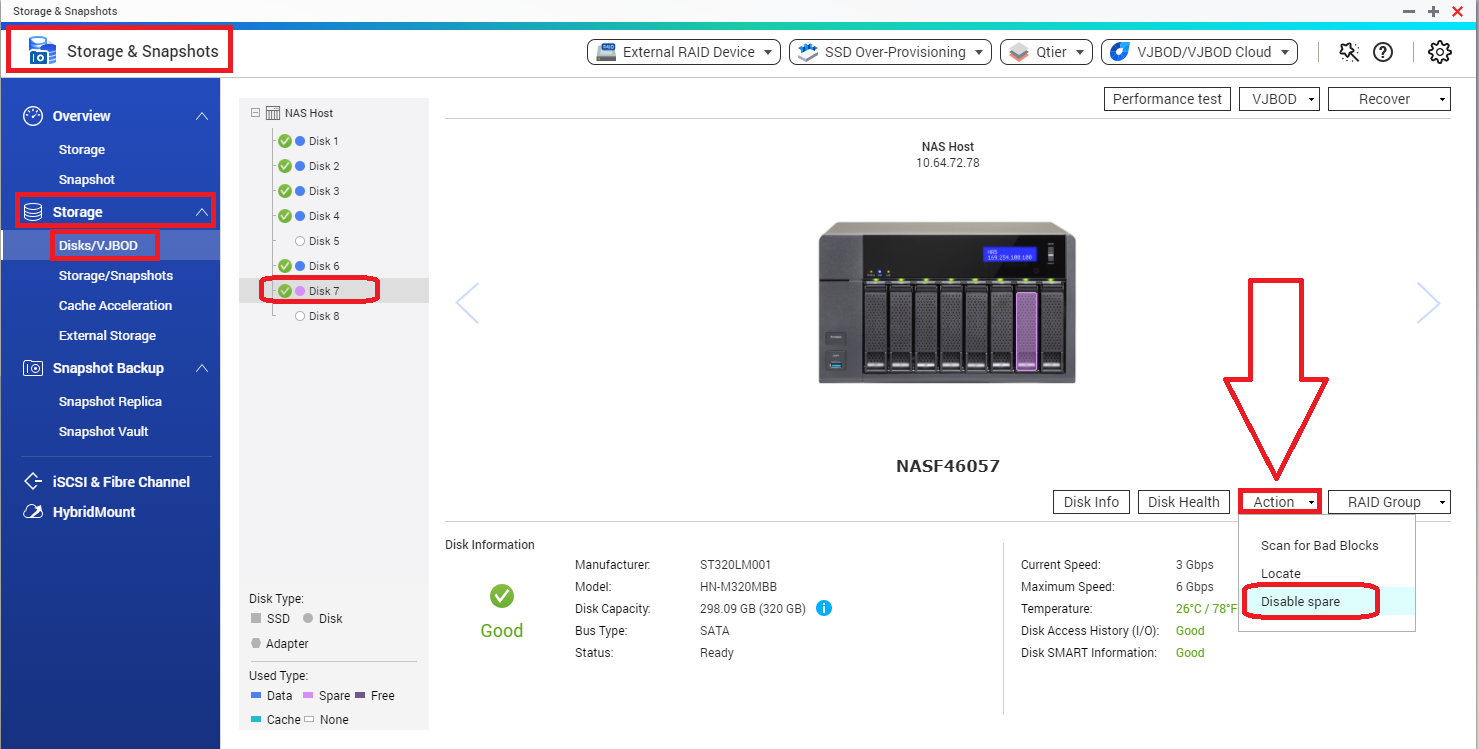Viewport: 1479px width, 749px height.
Task: Click the wand tool icon in header
Action: 1349,52
